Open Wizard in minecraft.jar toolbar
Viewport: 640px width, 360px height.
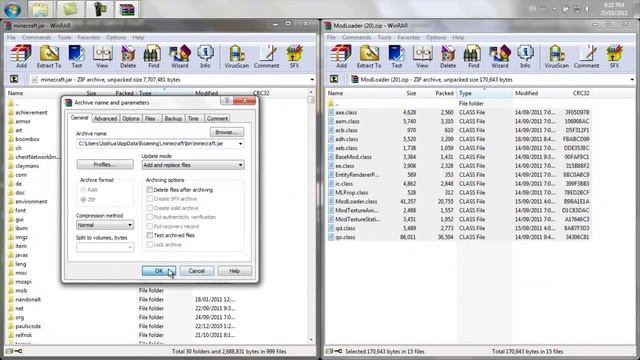pyautogui.click(x=180, y=56)
